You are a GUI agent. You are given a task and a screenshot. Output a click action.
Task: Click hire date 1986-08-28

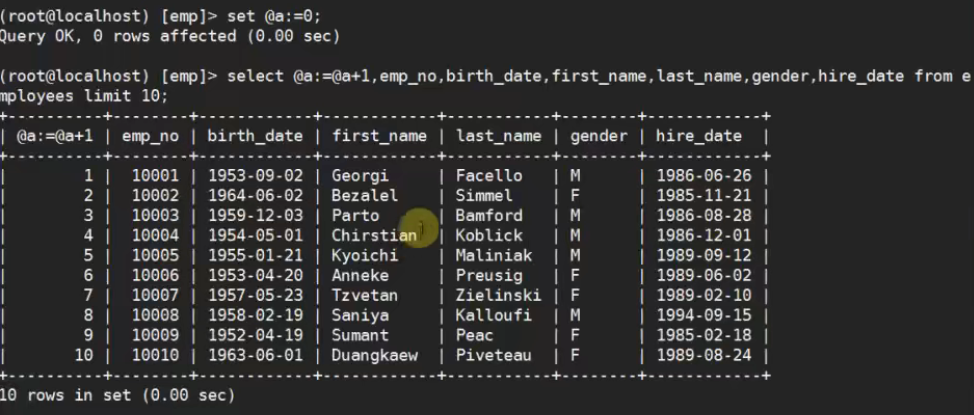[704, 216]
